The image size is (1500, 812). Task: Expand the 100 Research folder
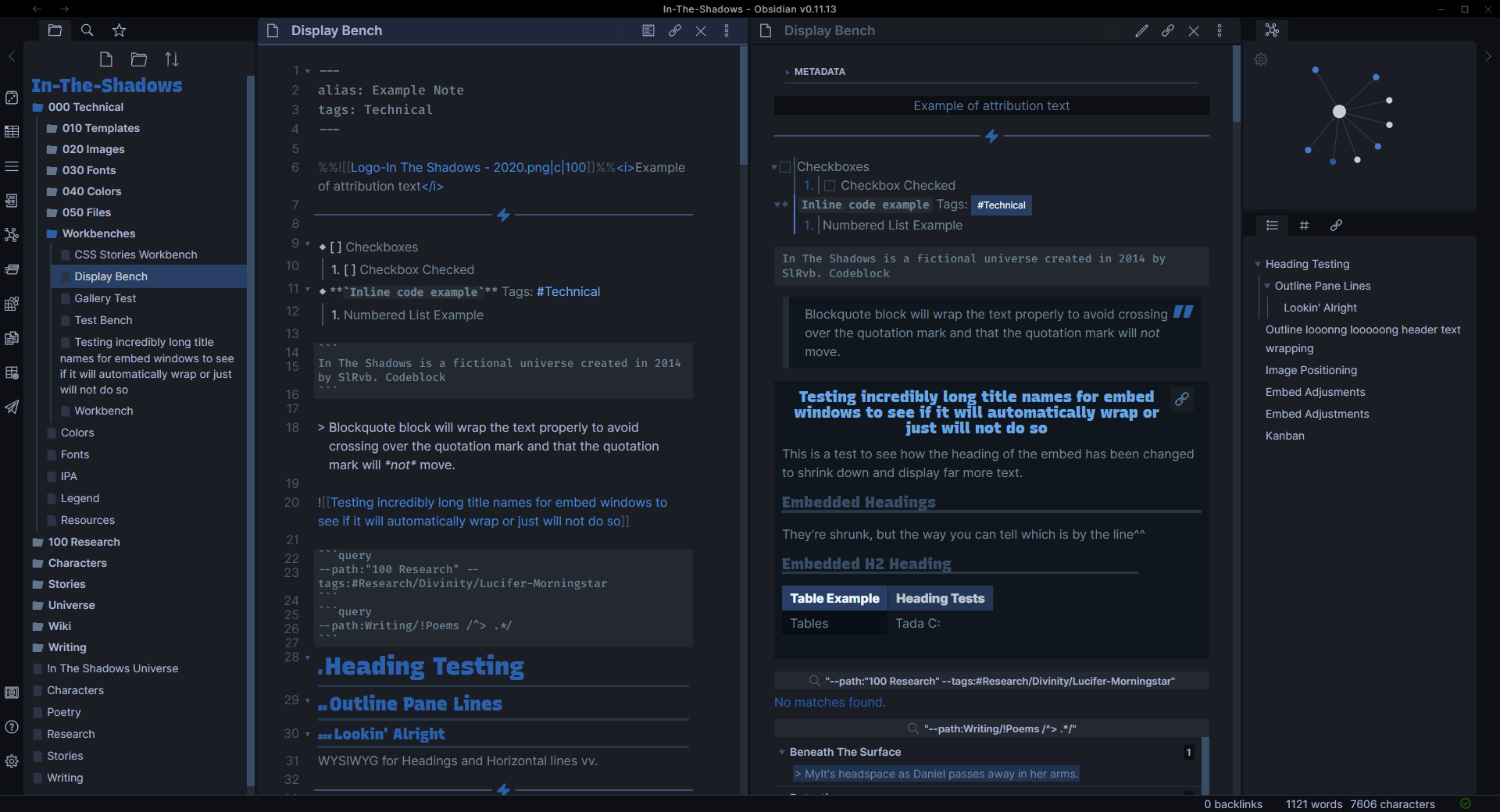(84, 542)
